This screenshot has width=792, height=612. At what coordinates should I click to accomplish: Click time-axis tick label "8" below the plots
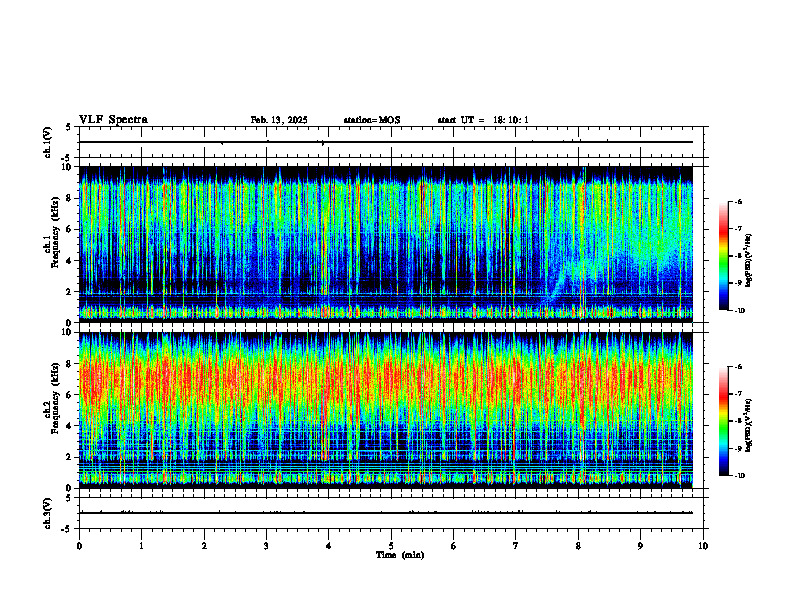click(x=578, y=546)
